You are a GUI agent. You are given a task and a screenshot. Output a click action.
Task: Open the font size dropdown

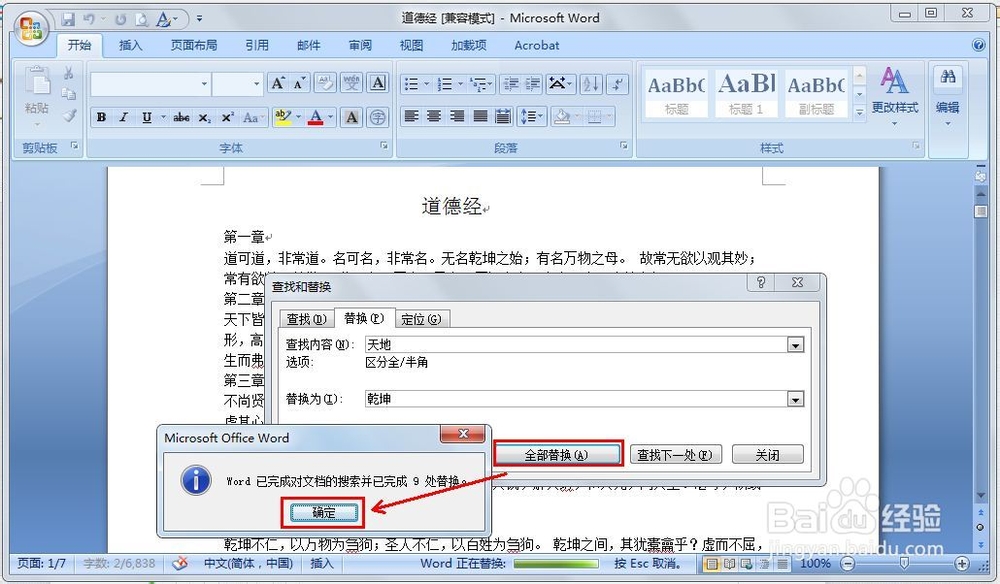[x=256, y=83]
